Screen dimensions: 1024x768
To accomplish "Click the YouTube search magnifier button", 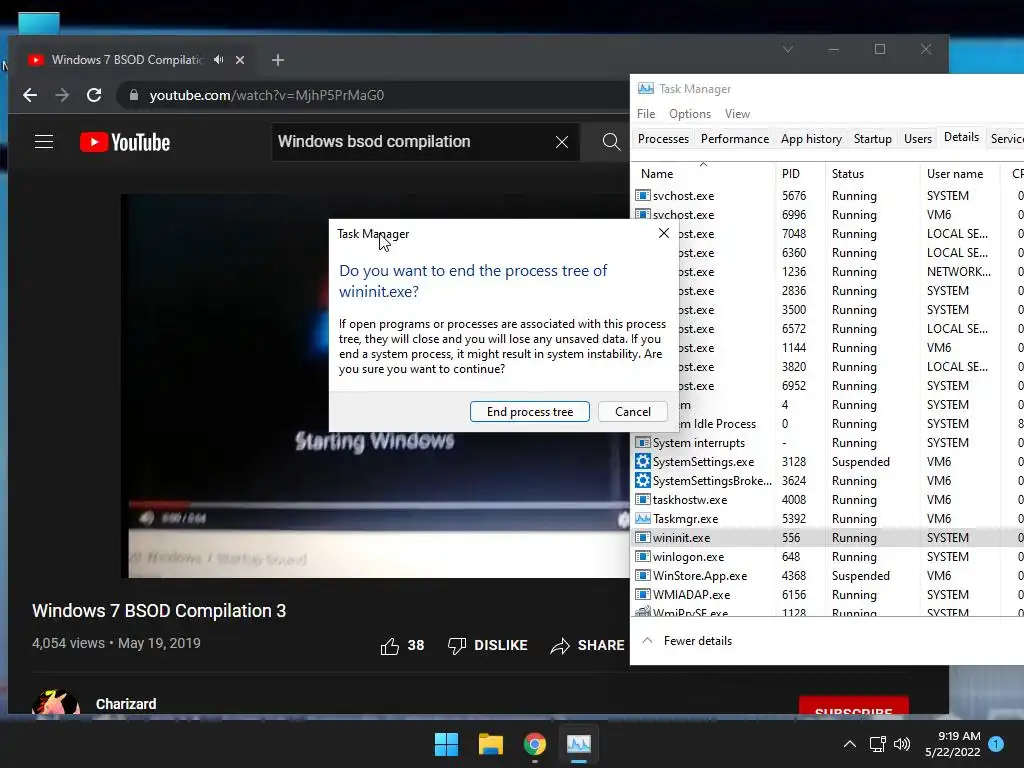I will pos(611,142).
